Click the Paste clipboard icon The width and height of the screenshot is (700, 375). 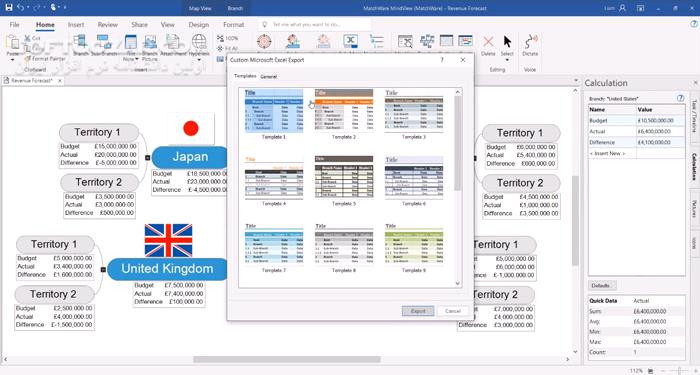pos(12,43)
